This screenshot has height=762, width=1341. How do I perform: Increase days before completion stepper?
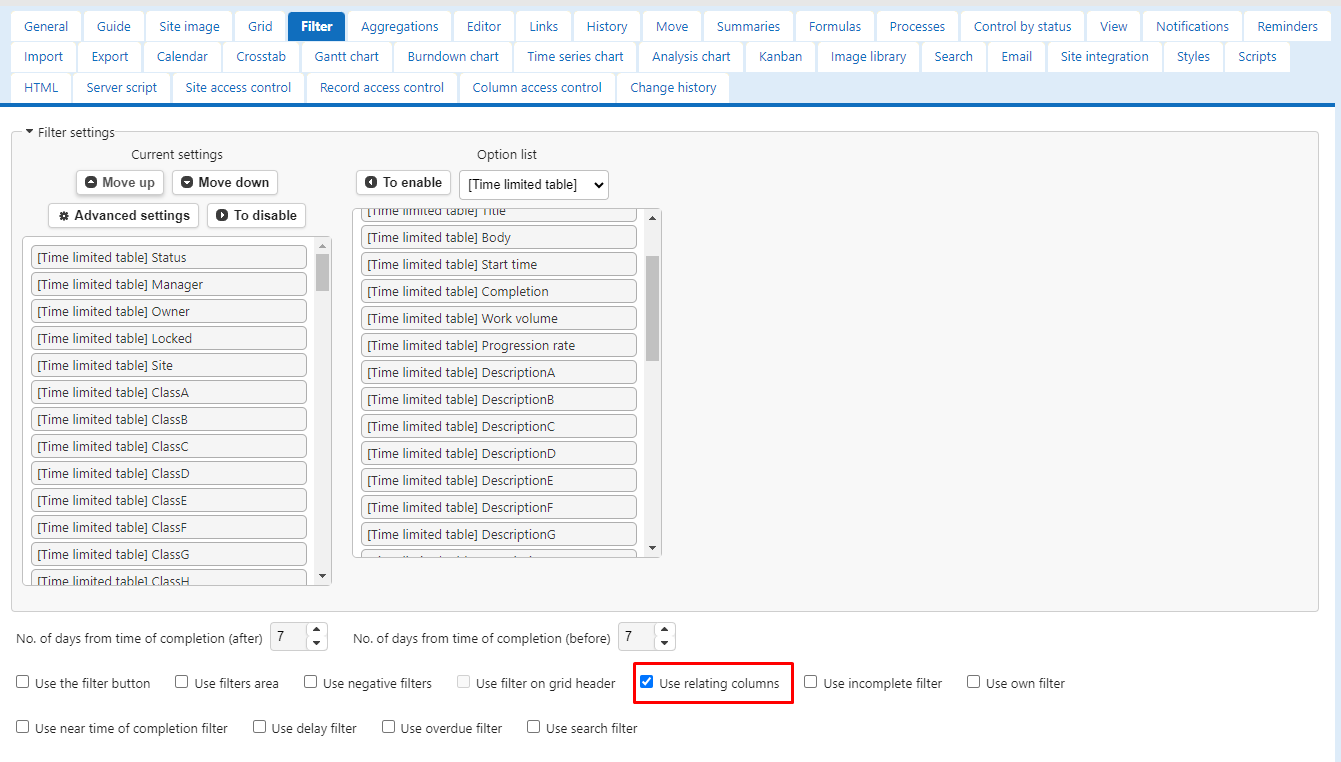click(x=665, y=630)
